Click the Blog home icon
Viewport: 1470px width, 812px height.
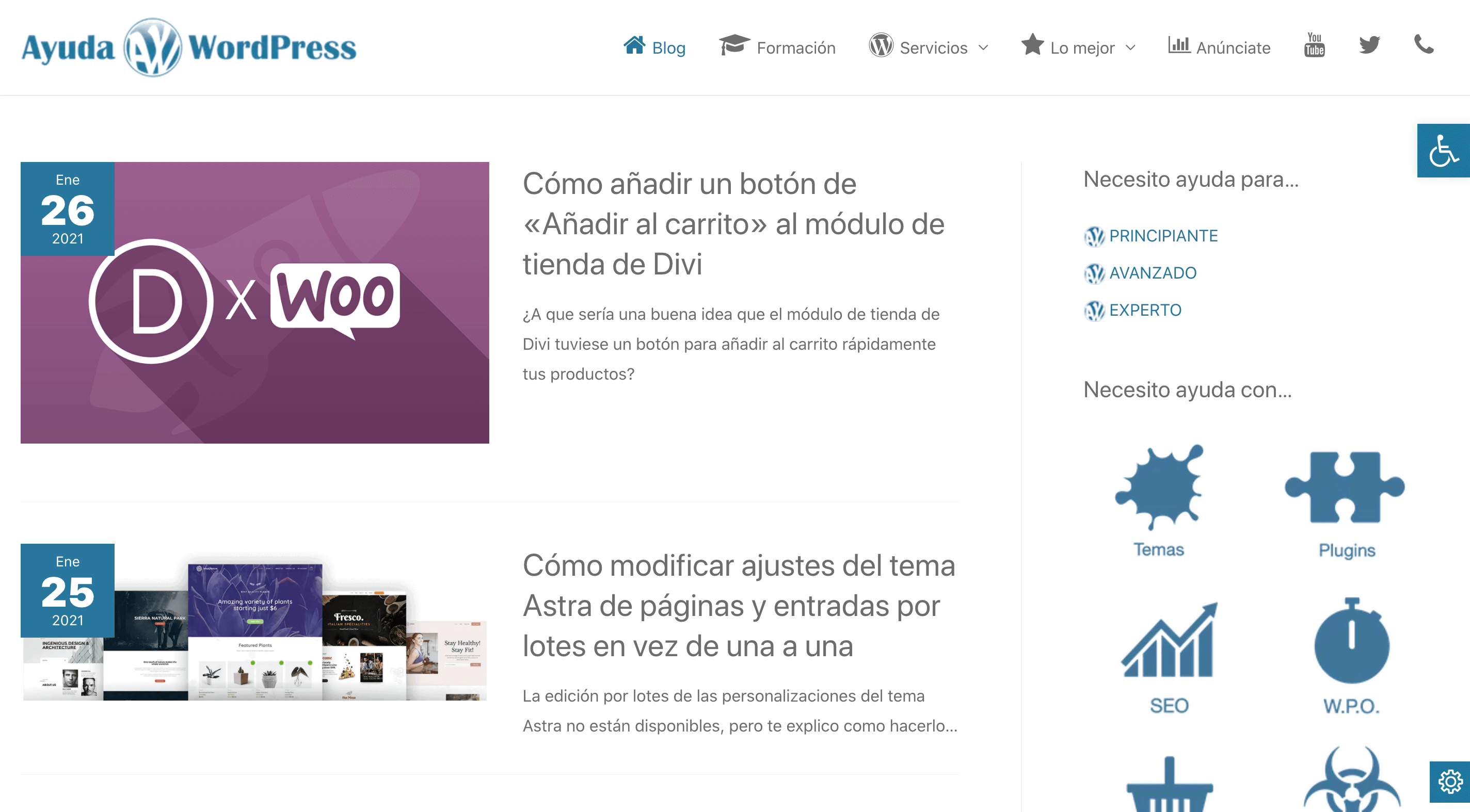click(x=634, y=44)
